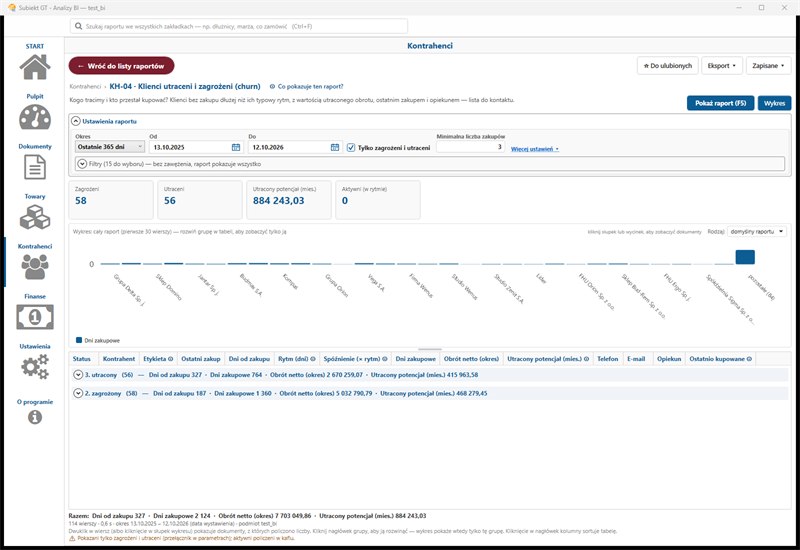The height and width of the screenshot is (550, 800).
Task: Click the Subiekt GT app icon in title bar
Action: click(12, 8)
